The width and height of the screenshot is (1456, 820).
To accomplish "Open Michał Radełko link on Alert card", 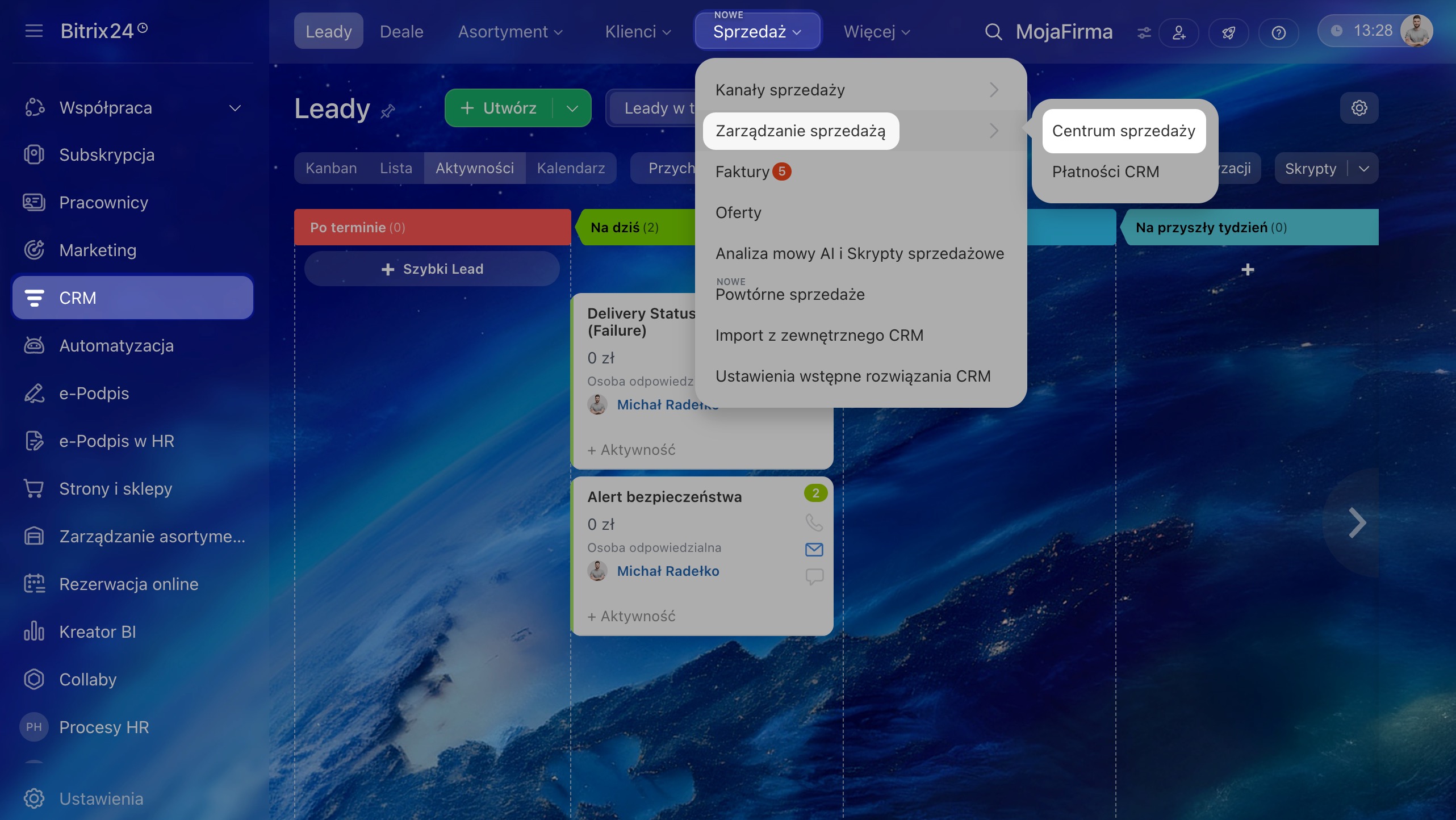I will [x=668, y=571].
